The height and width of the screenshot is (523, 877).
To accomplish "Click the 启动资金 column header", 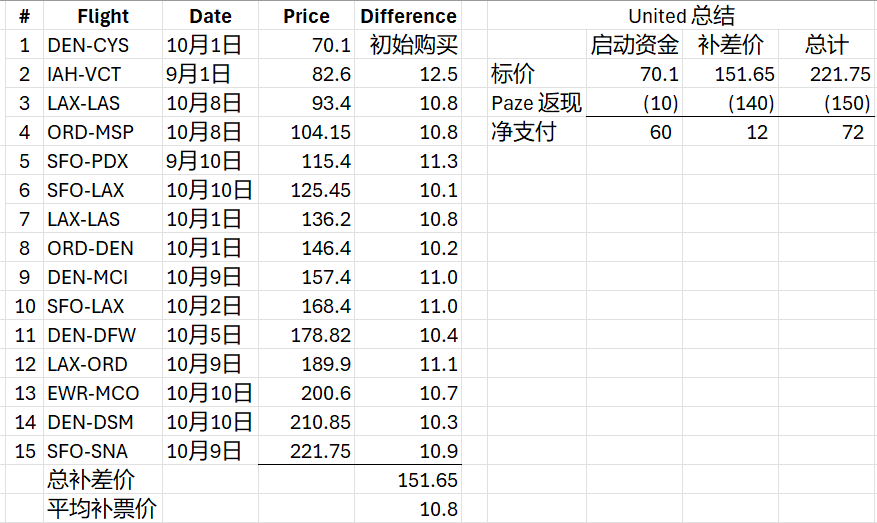I will coord(634,45).
